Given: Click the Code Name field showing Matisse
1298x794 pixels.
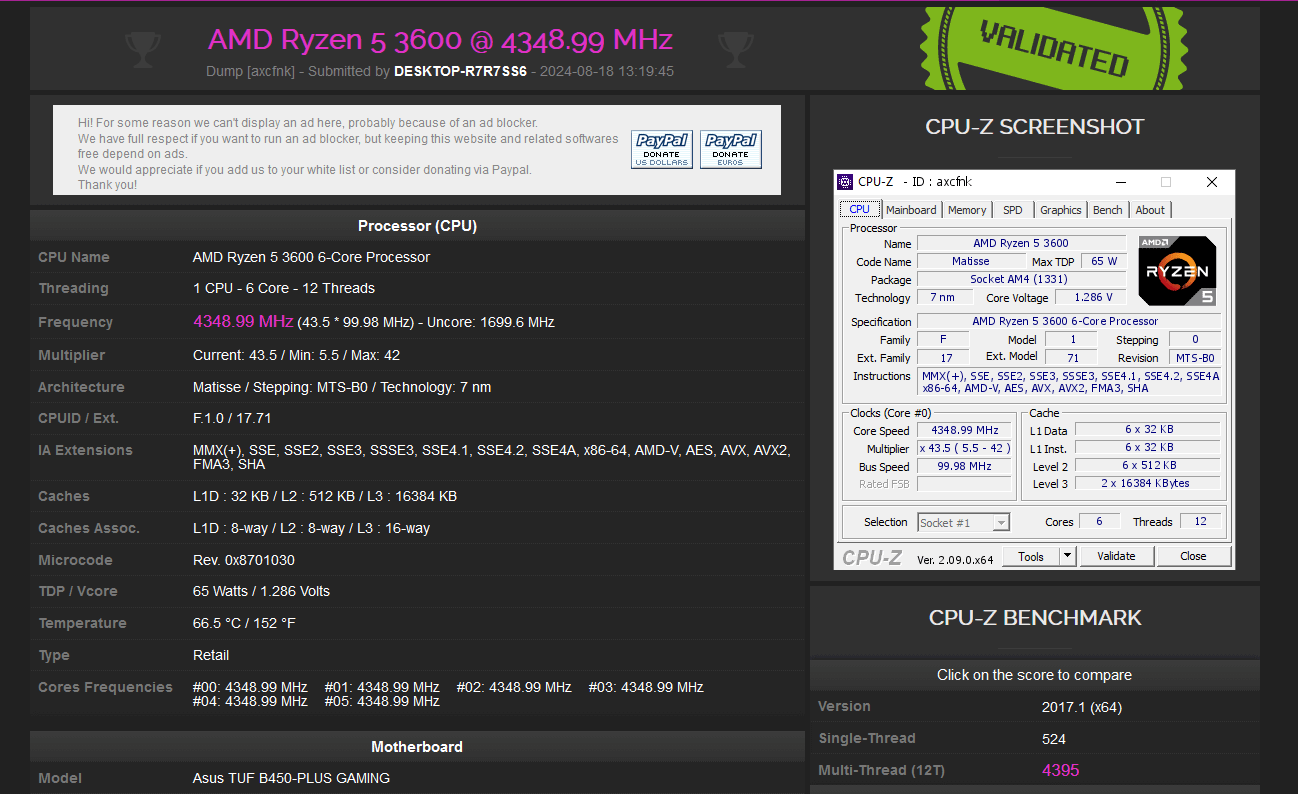Looking at the screenshot, I should (x=971, y=261).
